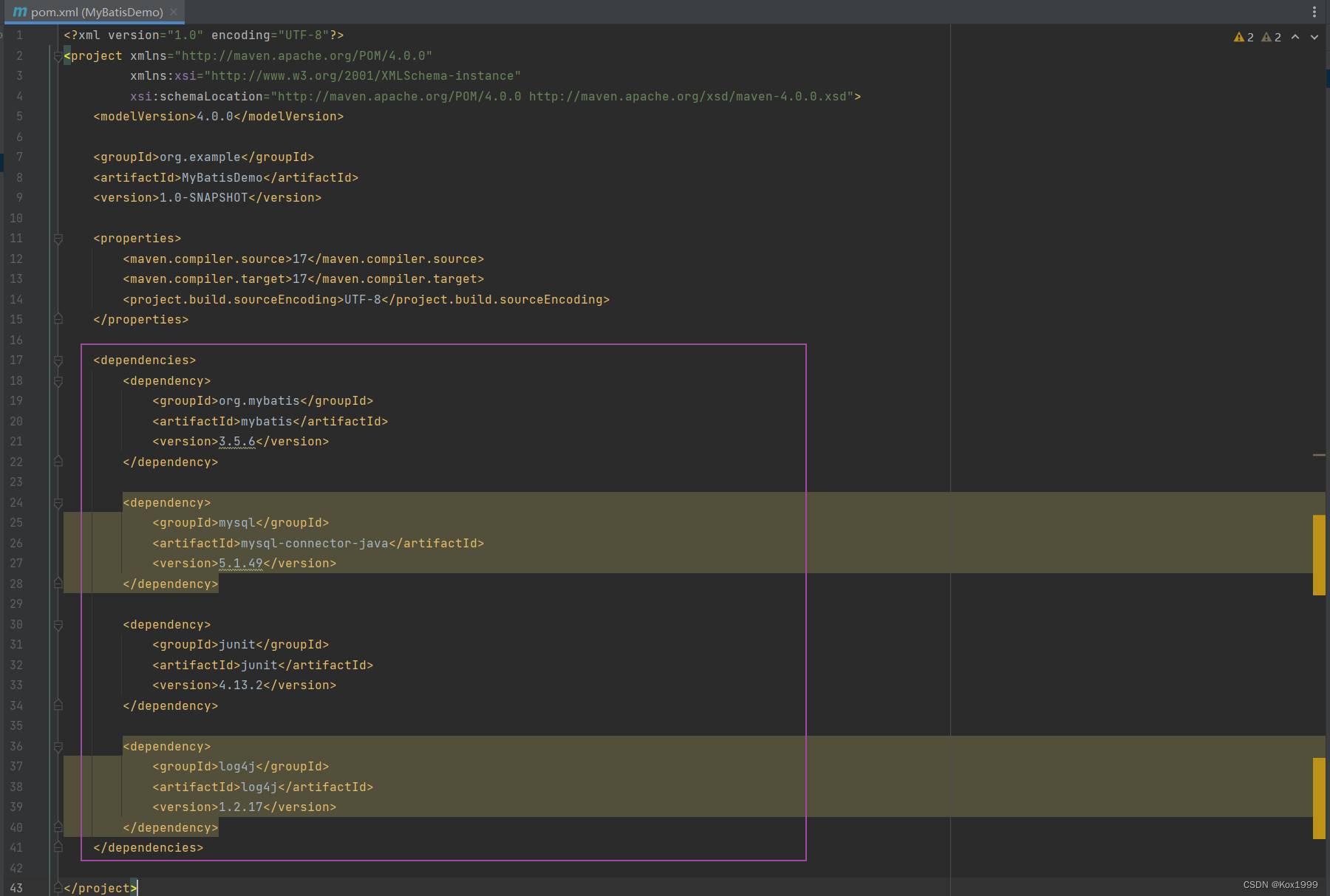Viewport: 1330px width, 896px height.
Task: Go to previous highlighted error arrow
Action: coord(1295,37)
